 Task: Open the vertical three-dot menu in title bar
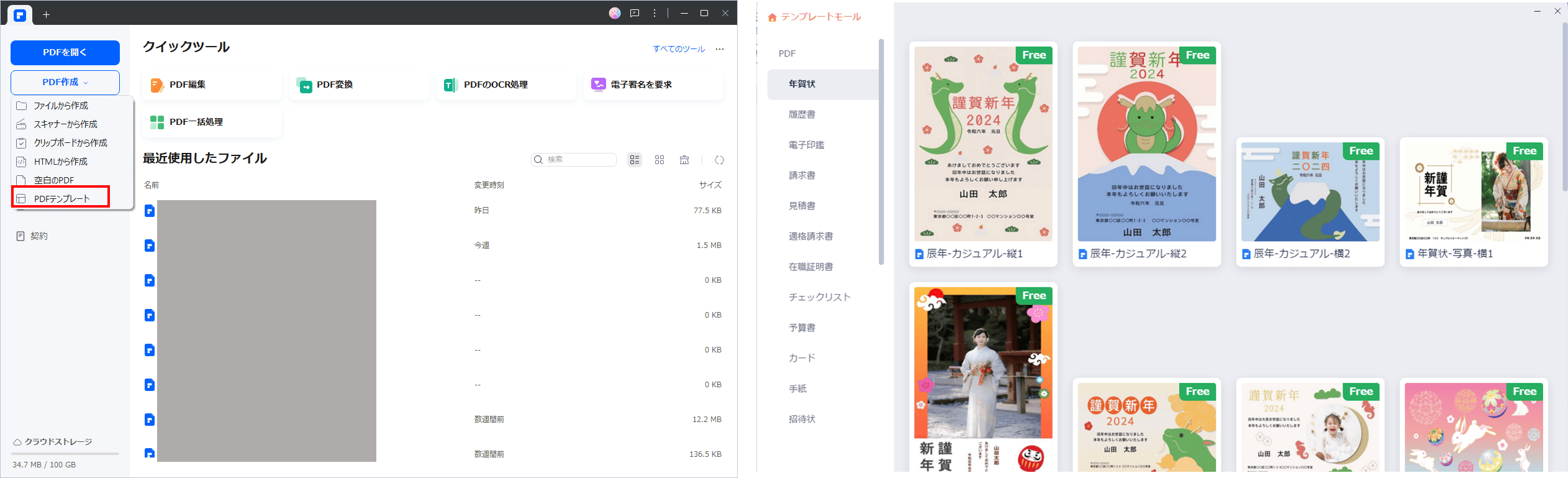coord(655,13)
